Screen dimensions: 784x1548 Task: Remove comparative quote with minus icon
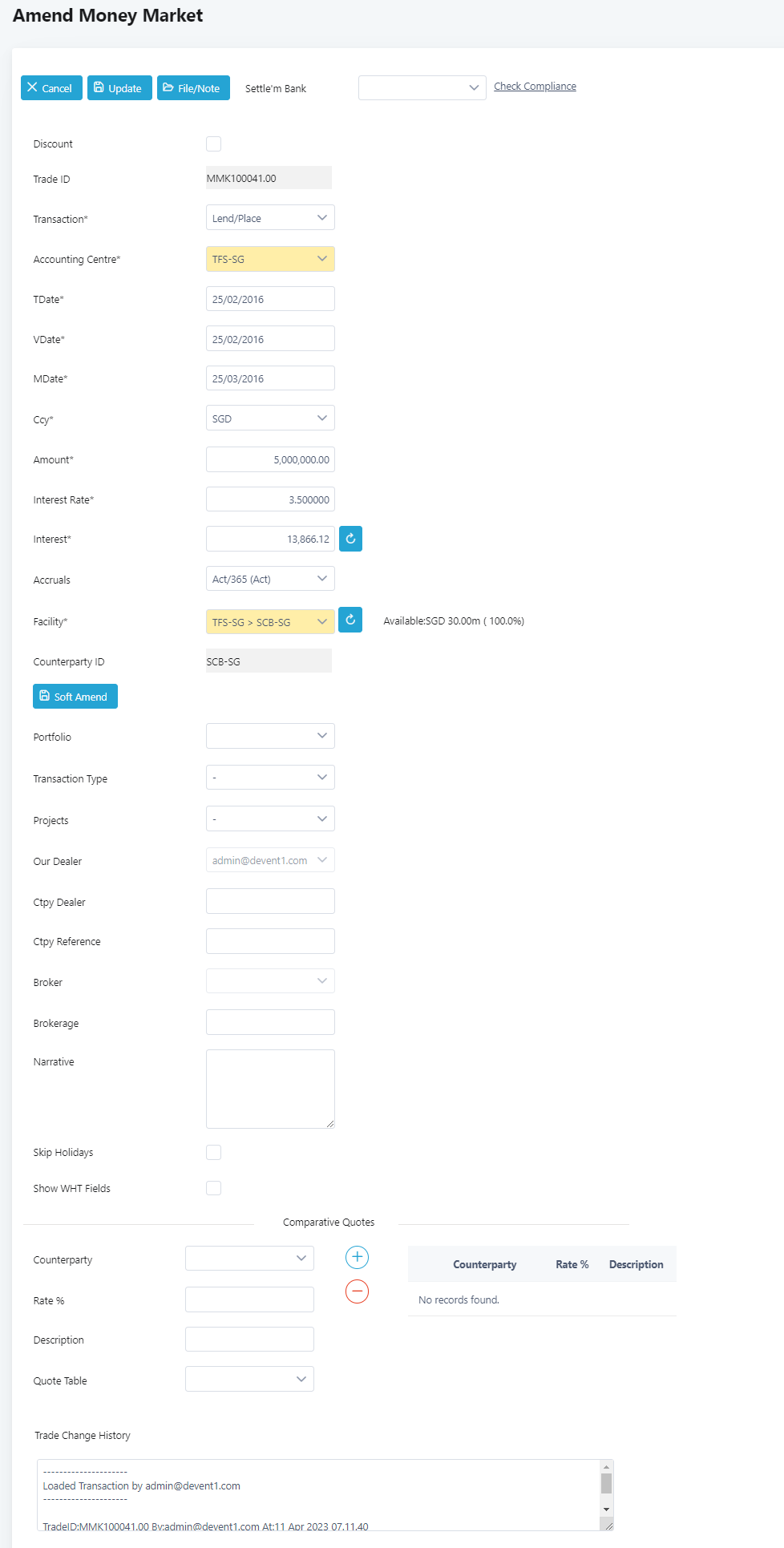point(357,1291)
